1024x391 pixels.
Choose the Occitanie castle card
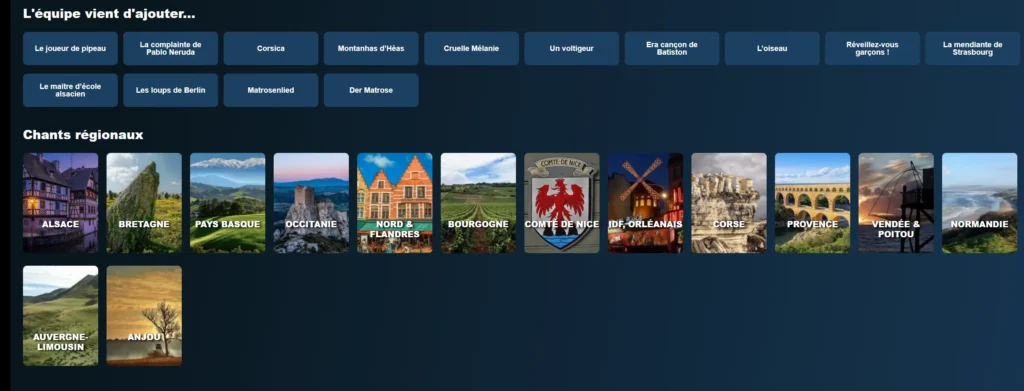click(312, 203)
